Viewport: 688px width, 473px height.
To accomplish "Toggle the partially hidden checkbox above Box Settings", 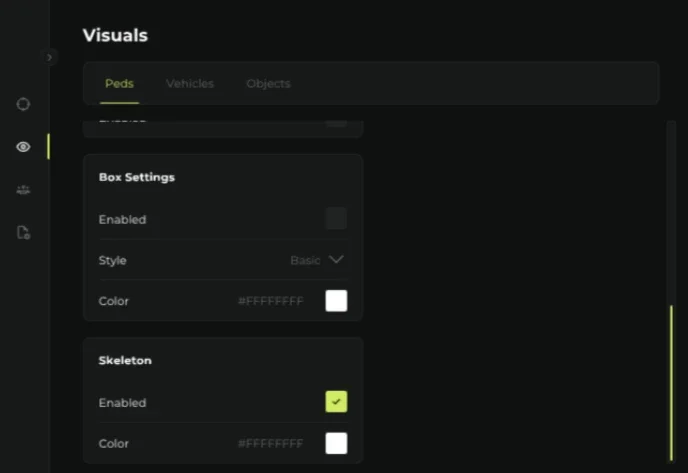I will [x=336, y=123].
